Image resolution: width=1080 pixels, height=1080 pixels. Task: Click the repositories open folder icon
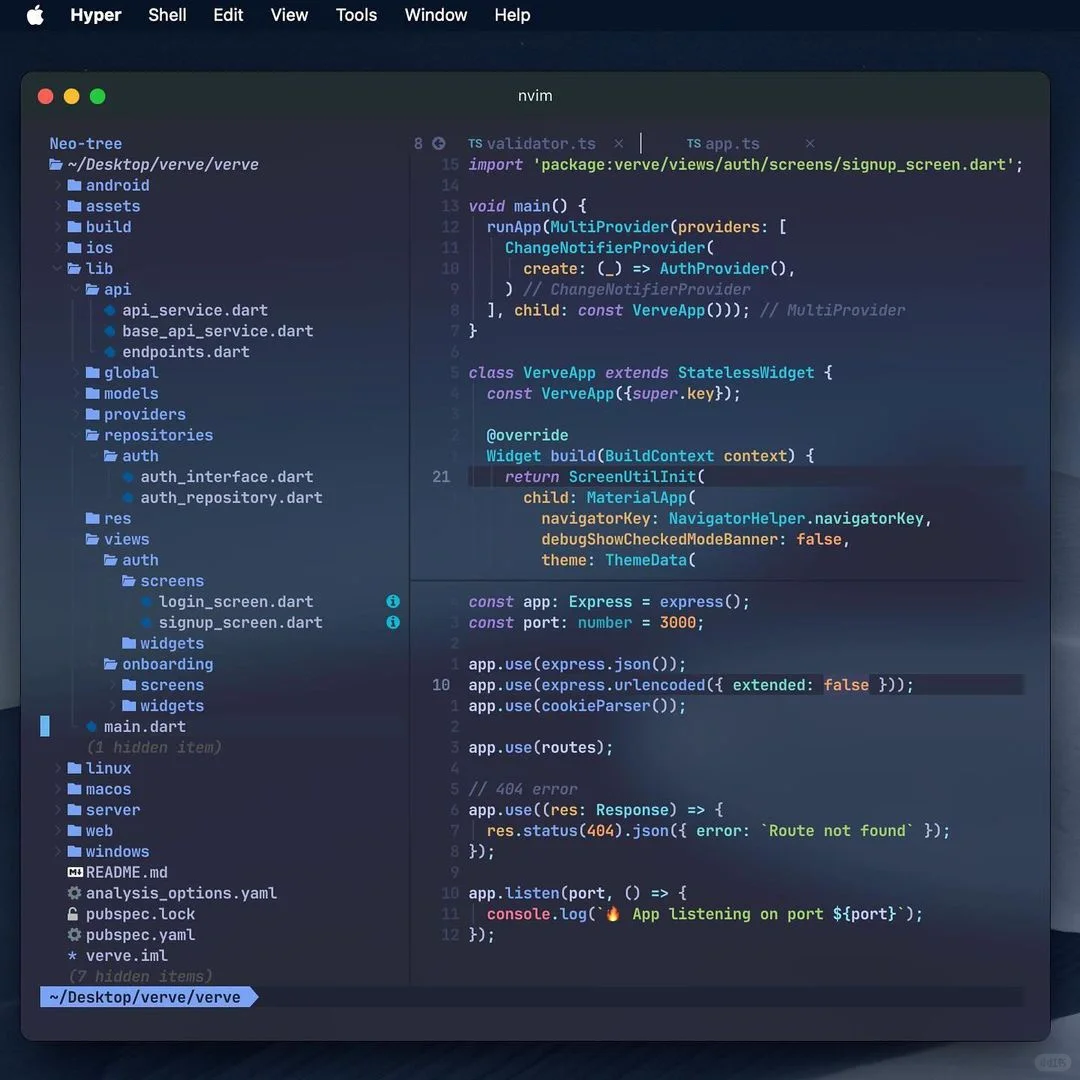point(92,435)
